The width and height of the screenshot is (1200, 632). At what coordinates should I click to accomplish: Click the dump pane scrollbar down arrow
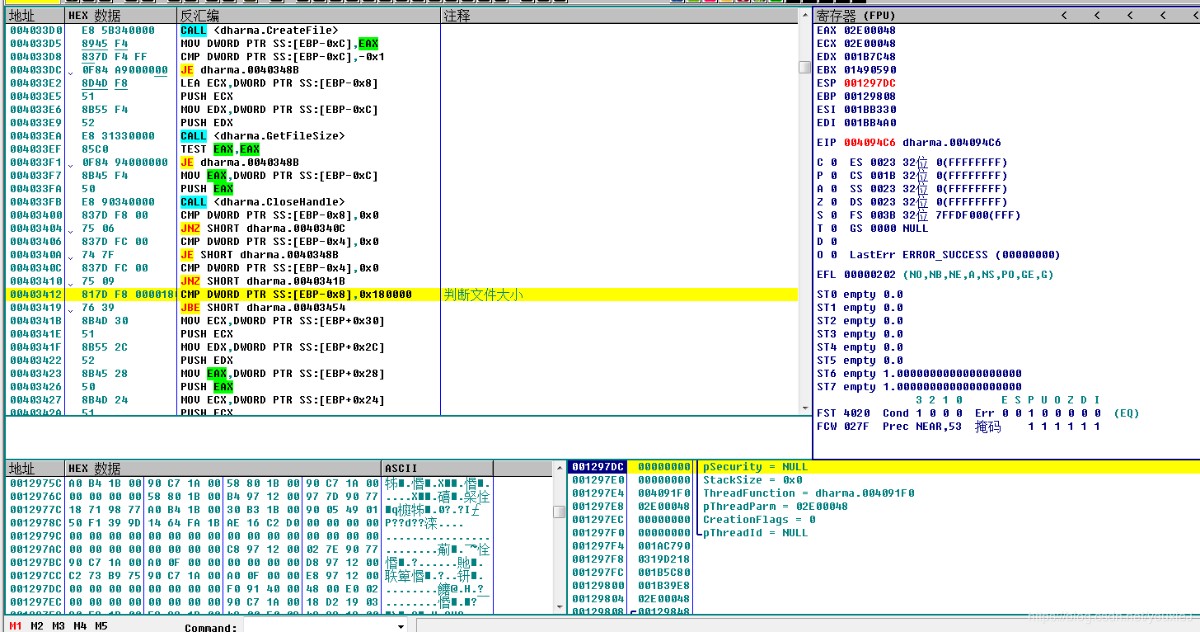(559, 608)
